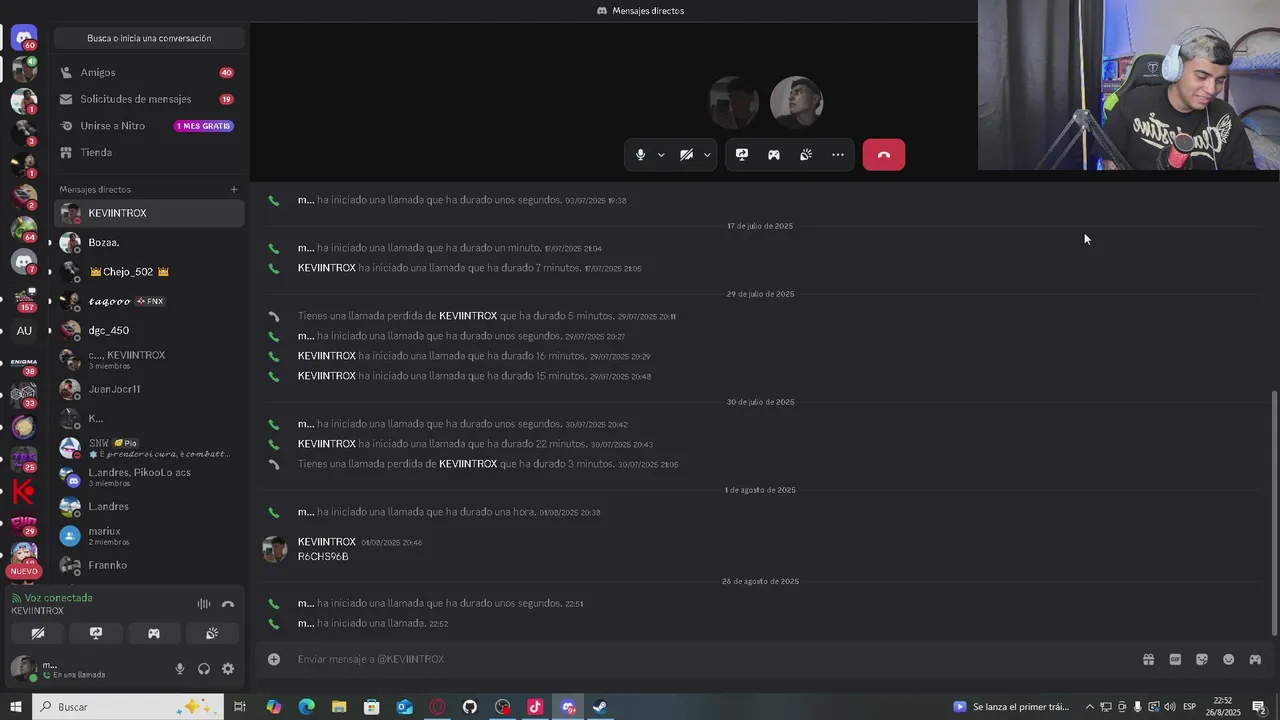Screen dimensions: 1280x720
Task: Open the JuanJocr11 conversation
Action: click(x=149, y=389)
